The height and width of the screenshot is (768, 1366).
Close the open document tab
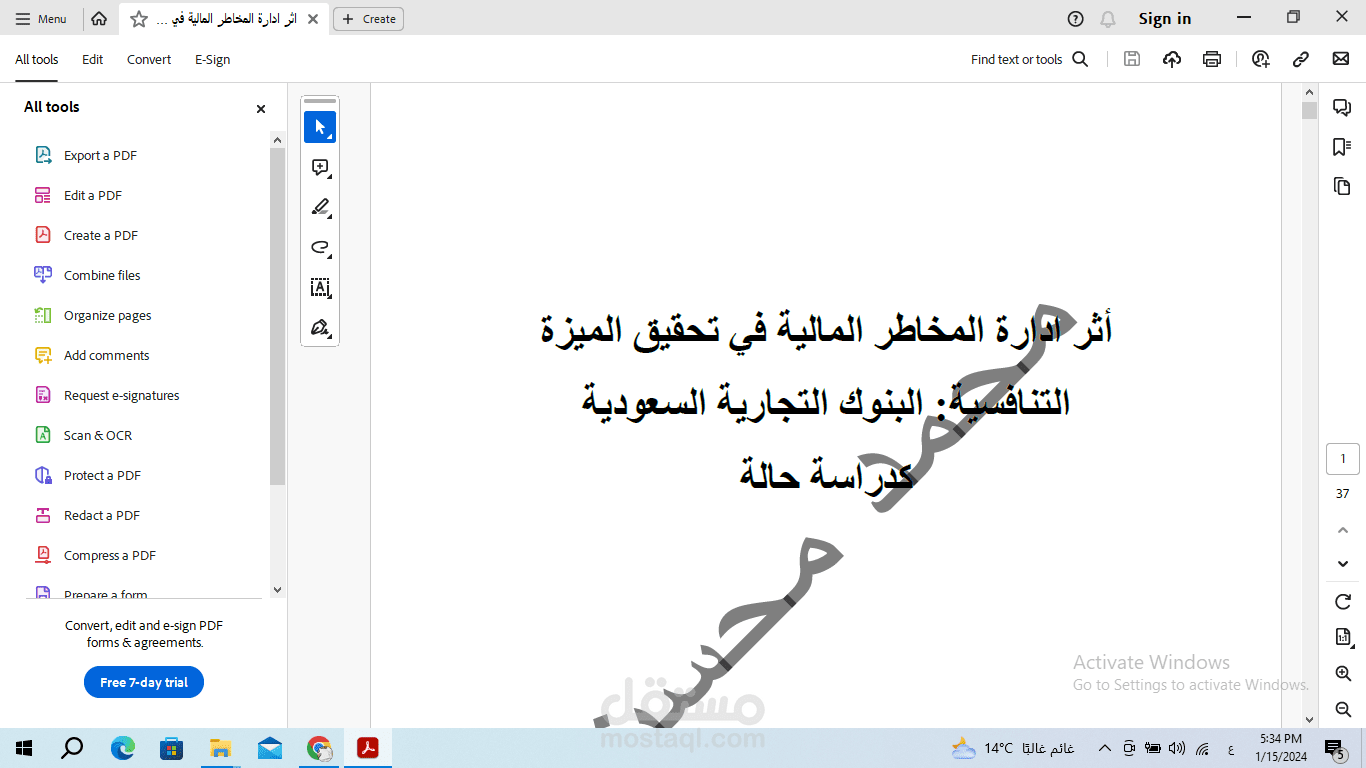(x=313, y=19)
